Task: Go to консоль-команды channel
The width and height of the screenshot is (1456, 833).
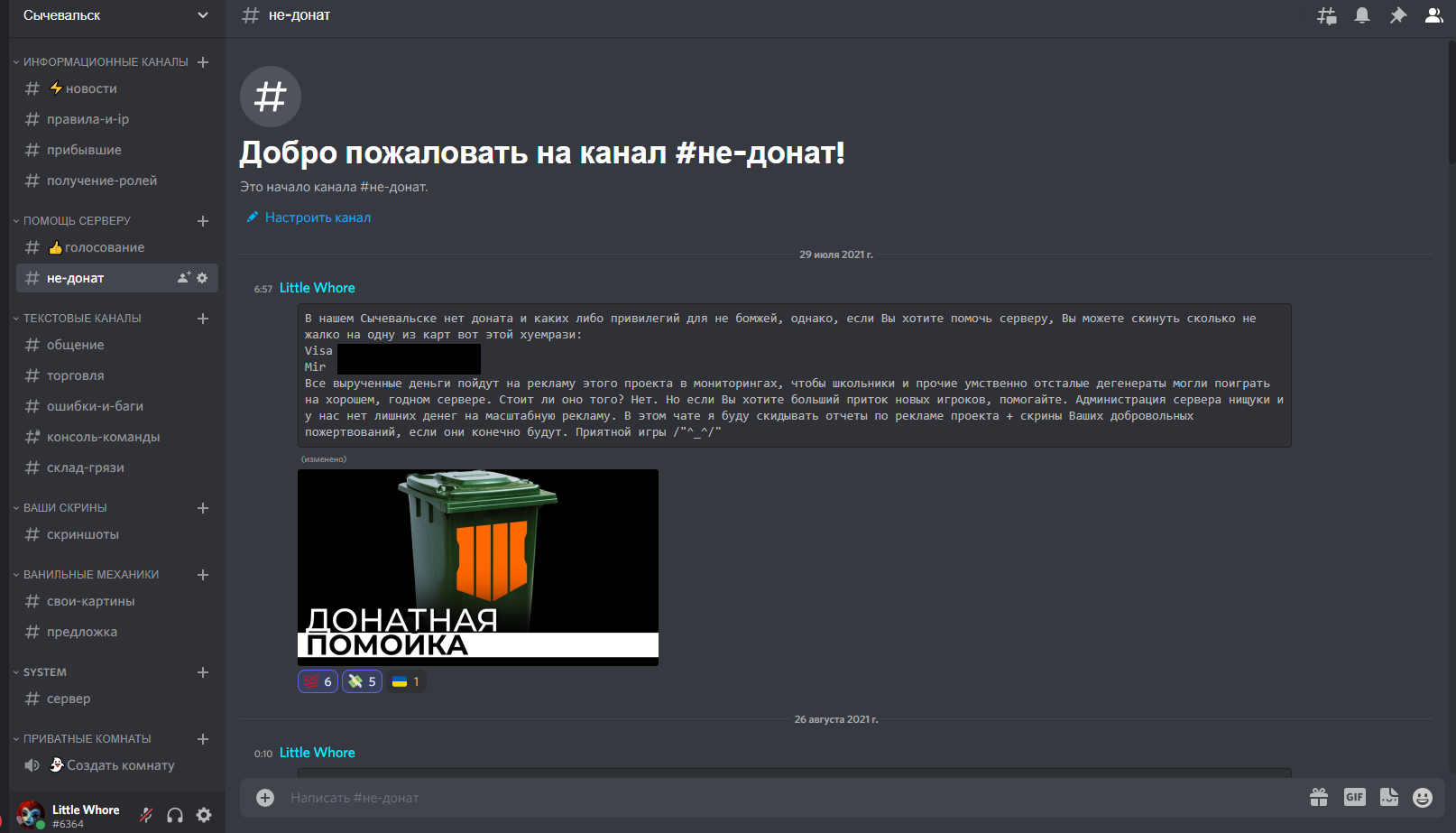Action: pyautogui.click(x=117, y=437)
